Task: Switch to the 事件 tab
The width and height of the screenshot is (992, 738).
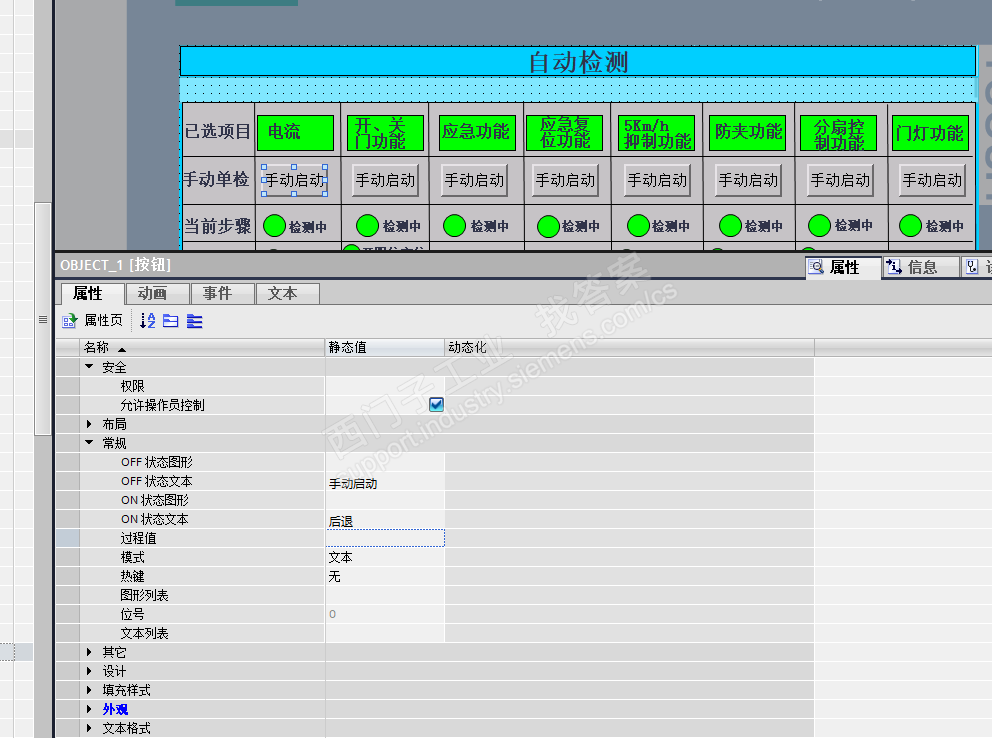Action: [223, 293]
